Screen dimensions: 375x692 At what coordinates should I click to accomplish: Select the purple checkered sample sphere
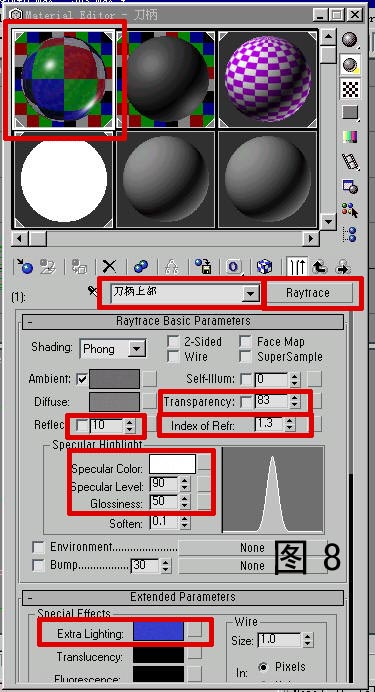point(268,79)
